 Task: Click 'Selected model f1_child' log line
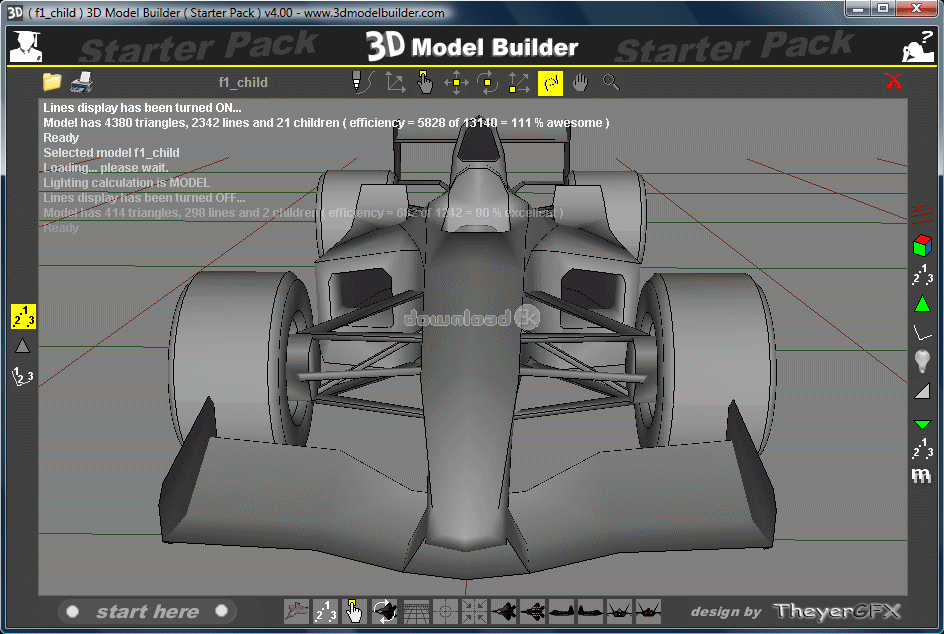click(111, 153)
